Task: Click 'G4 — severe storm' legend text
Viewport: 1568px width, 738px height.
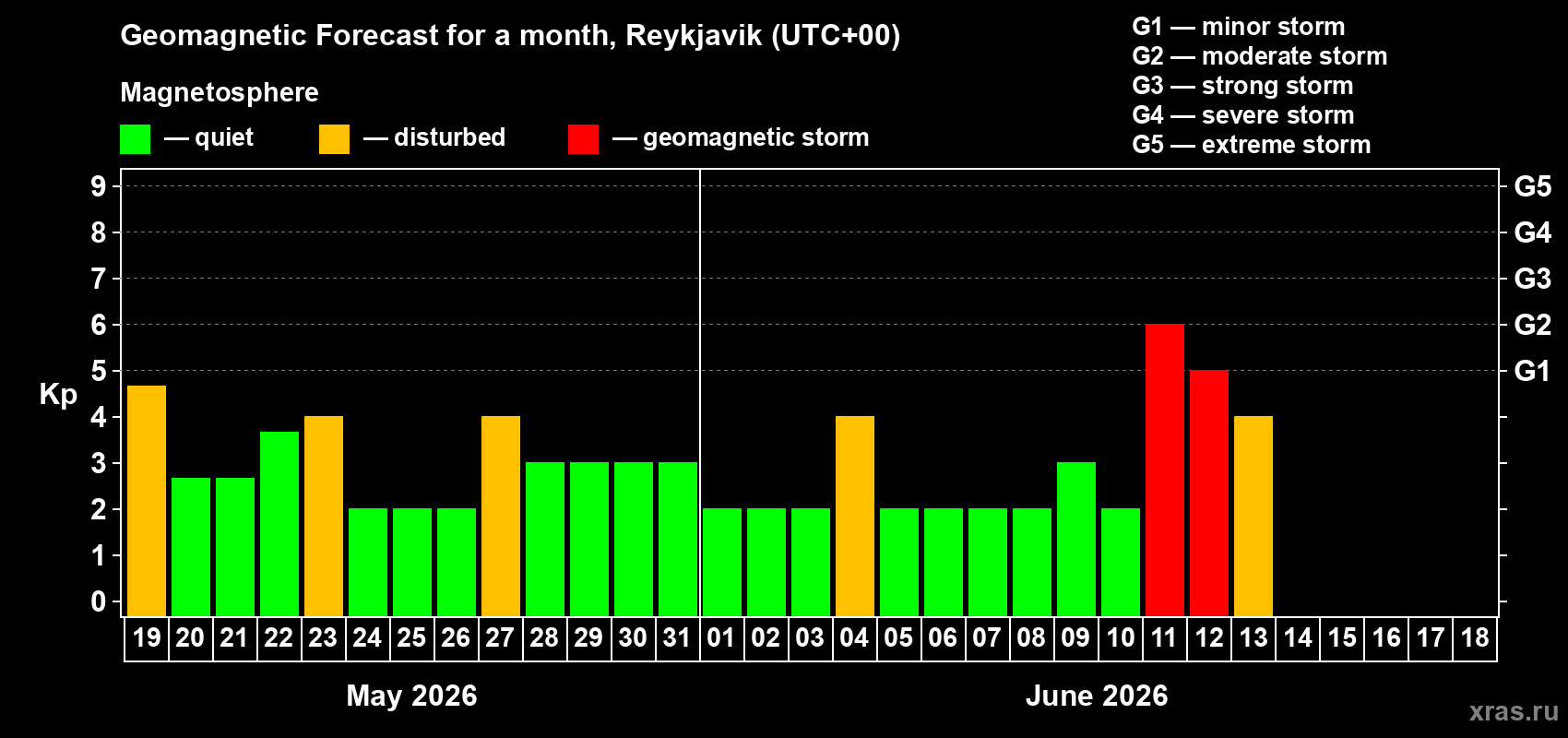Action: click(x=1243, y=115)
